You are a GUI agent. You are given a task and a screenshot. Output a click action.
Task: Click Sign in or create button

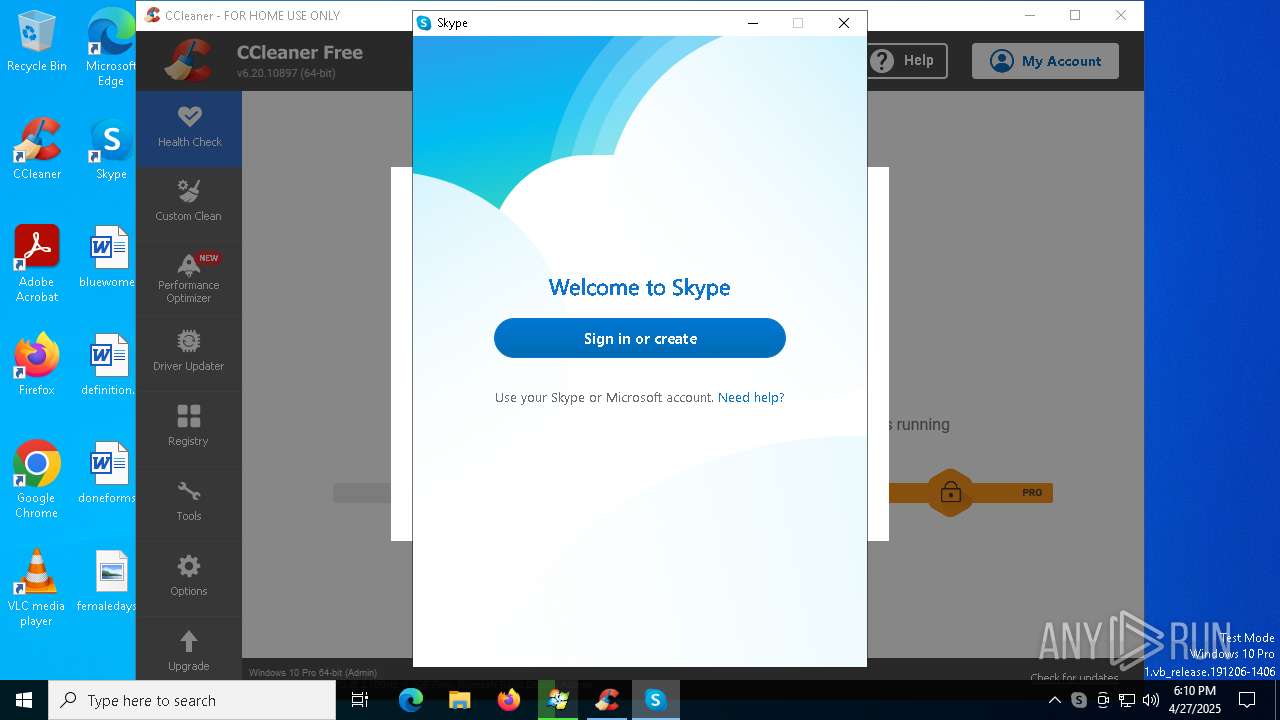click(640, 338)
